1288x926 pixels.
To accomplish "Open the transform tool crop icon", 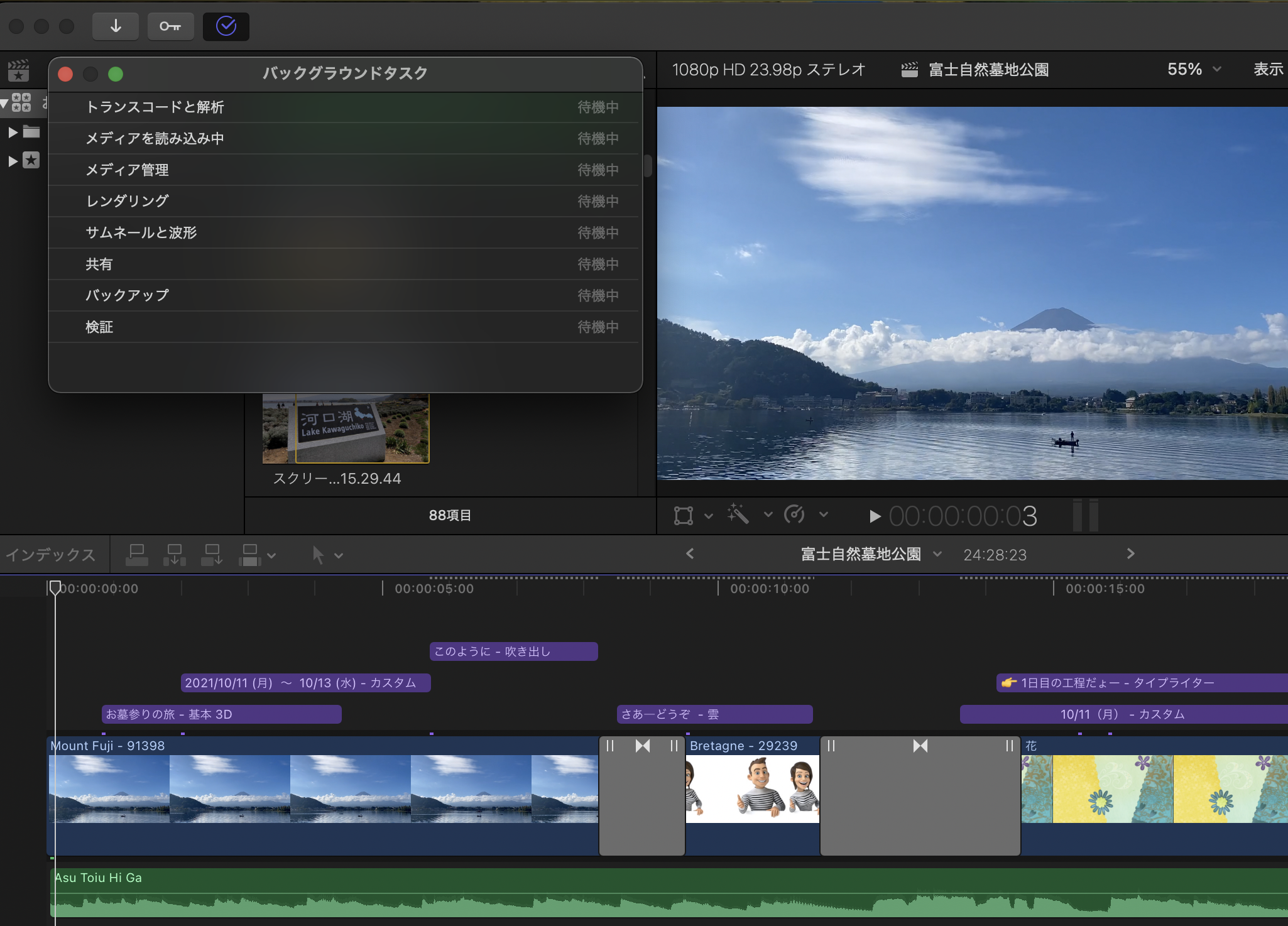I will click(683, 516).
